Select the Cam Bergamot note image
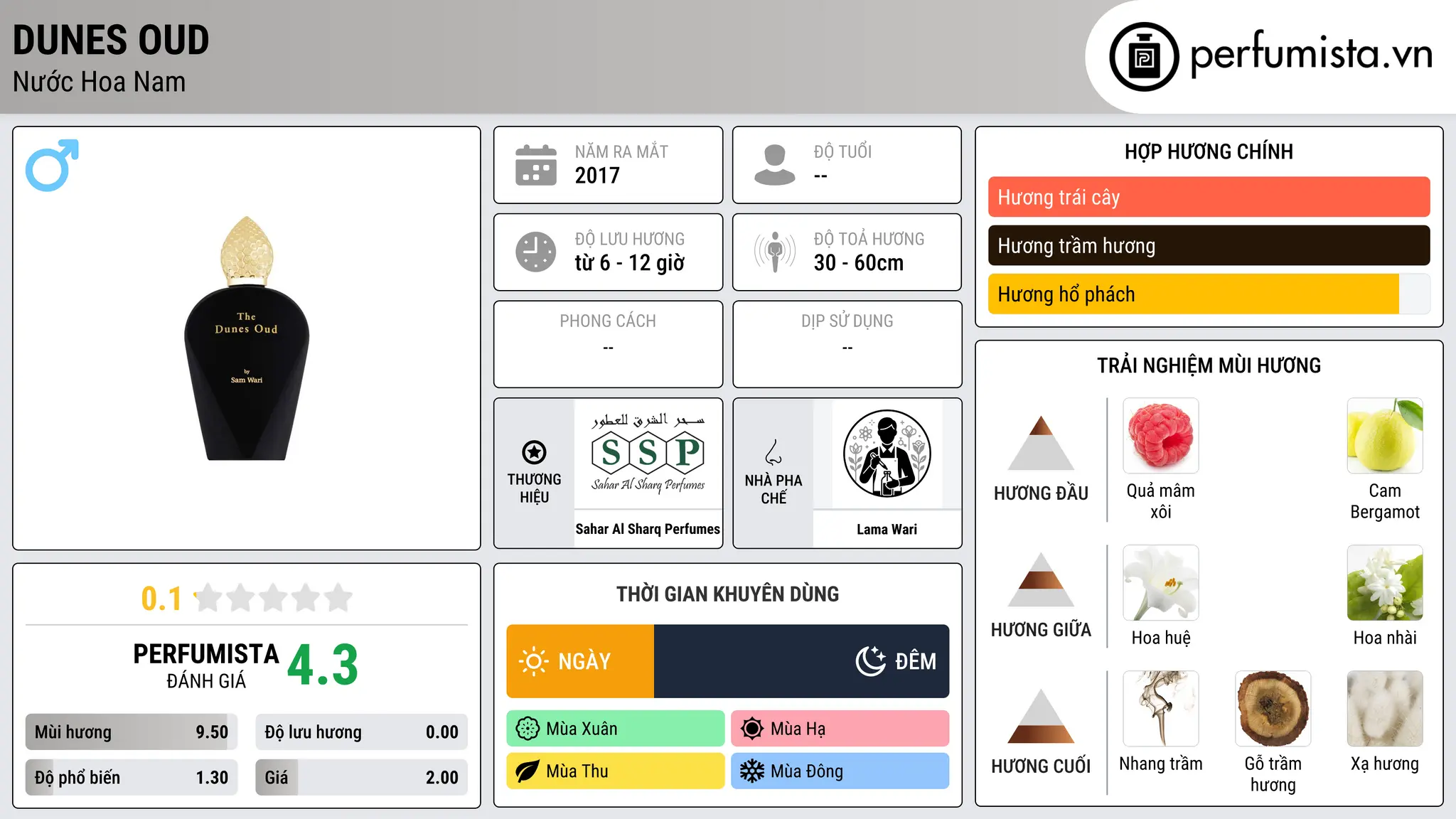Image resolution: width=1456 pixels, height=819 pixels. pos(1385,436)
